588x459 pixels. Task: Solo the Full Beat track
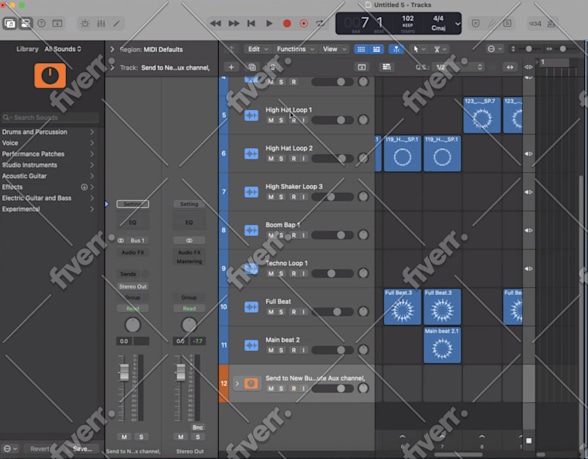pyautogui.click(x=281, y=312)
